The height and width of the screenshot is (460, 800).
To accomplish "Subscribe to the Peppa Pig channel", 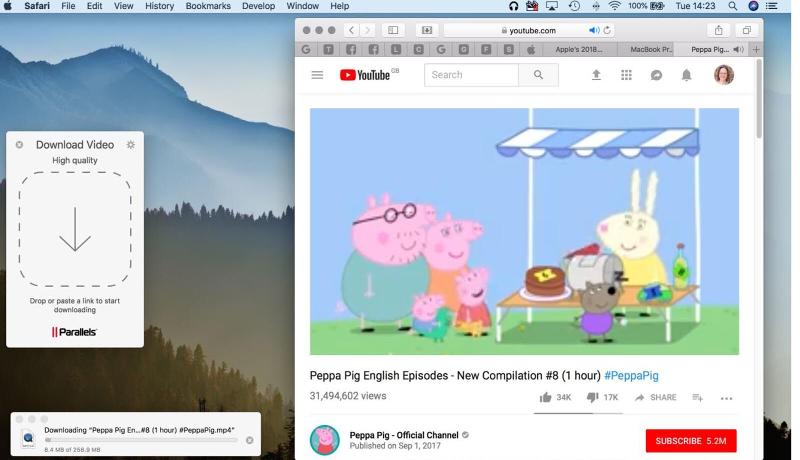I will (x=691, y=441).
